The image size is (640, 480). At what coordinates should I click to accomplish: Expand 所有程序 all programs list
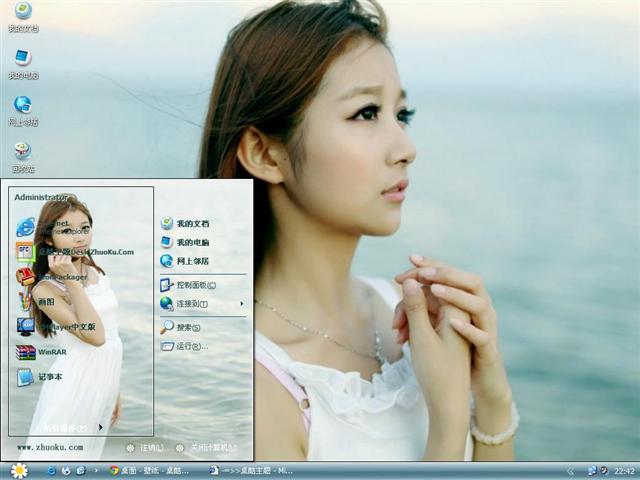[73, 427]
